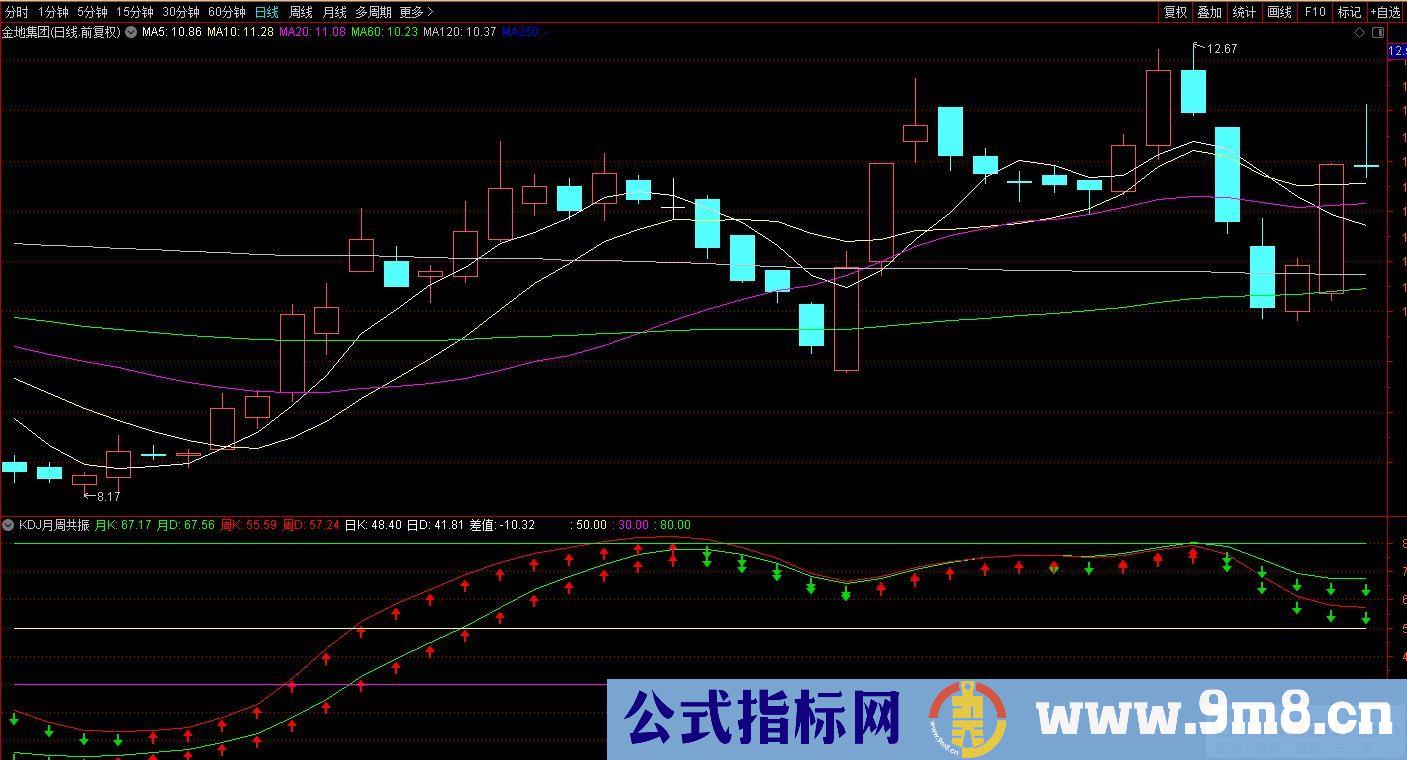Click the 月D: 67.56 reading
Viewport: 1407px width, 760px height.
click(x=186, y=525)
